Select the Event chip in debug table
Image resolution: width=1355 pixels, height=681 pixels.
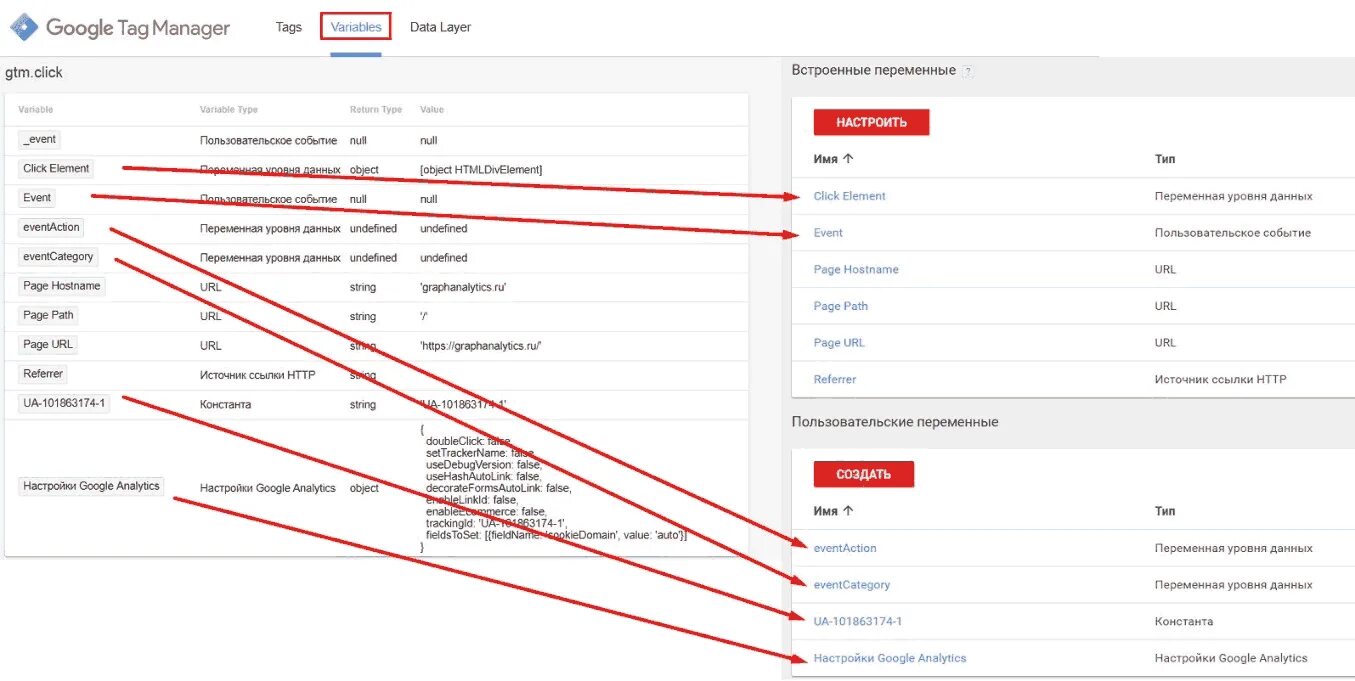coord(37,198)
